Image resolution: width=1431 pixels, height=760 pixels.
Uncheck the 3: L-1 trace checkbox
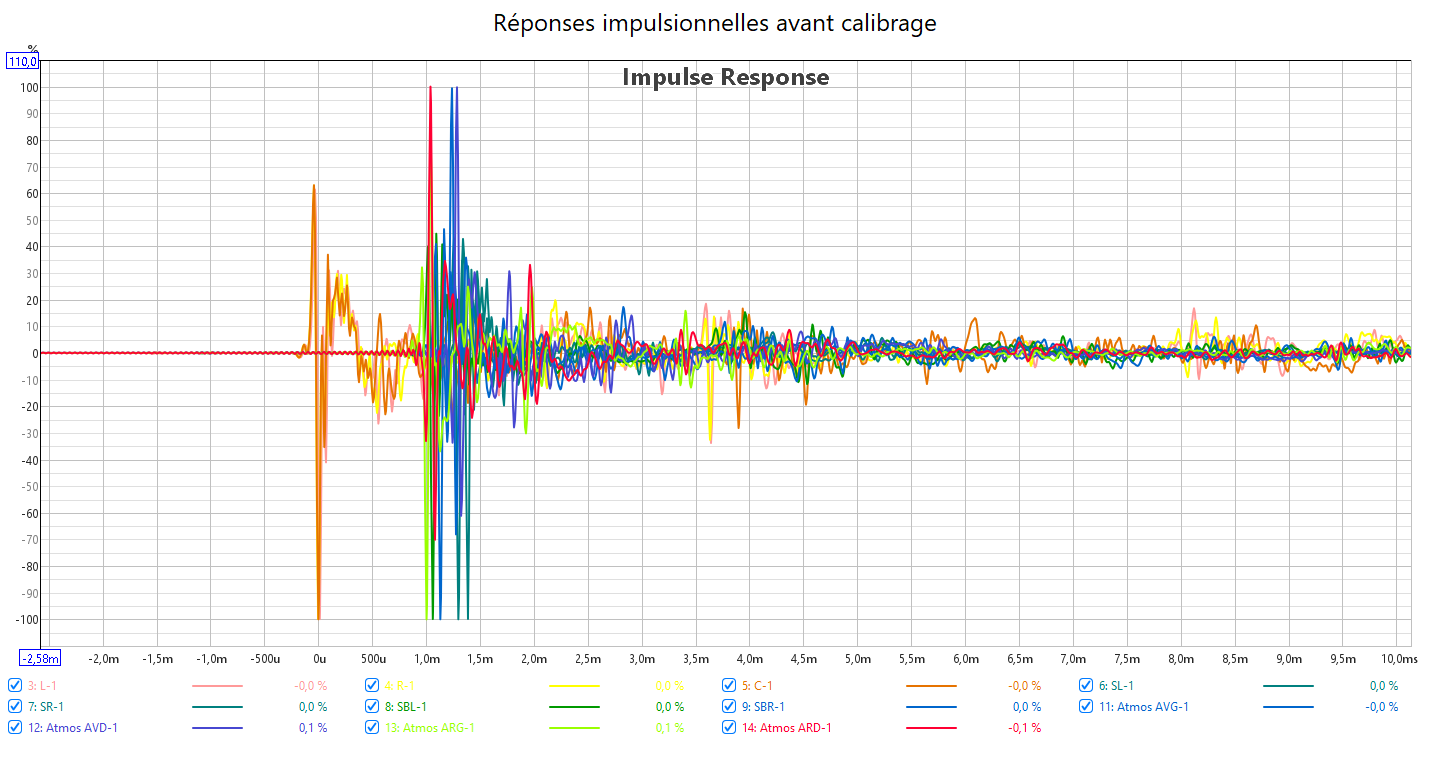(15, 686)
